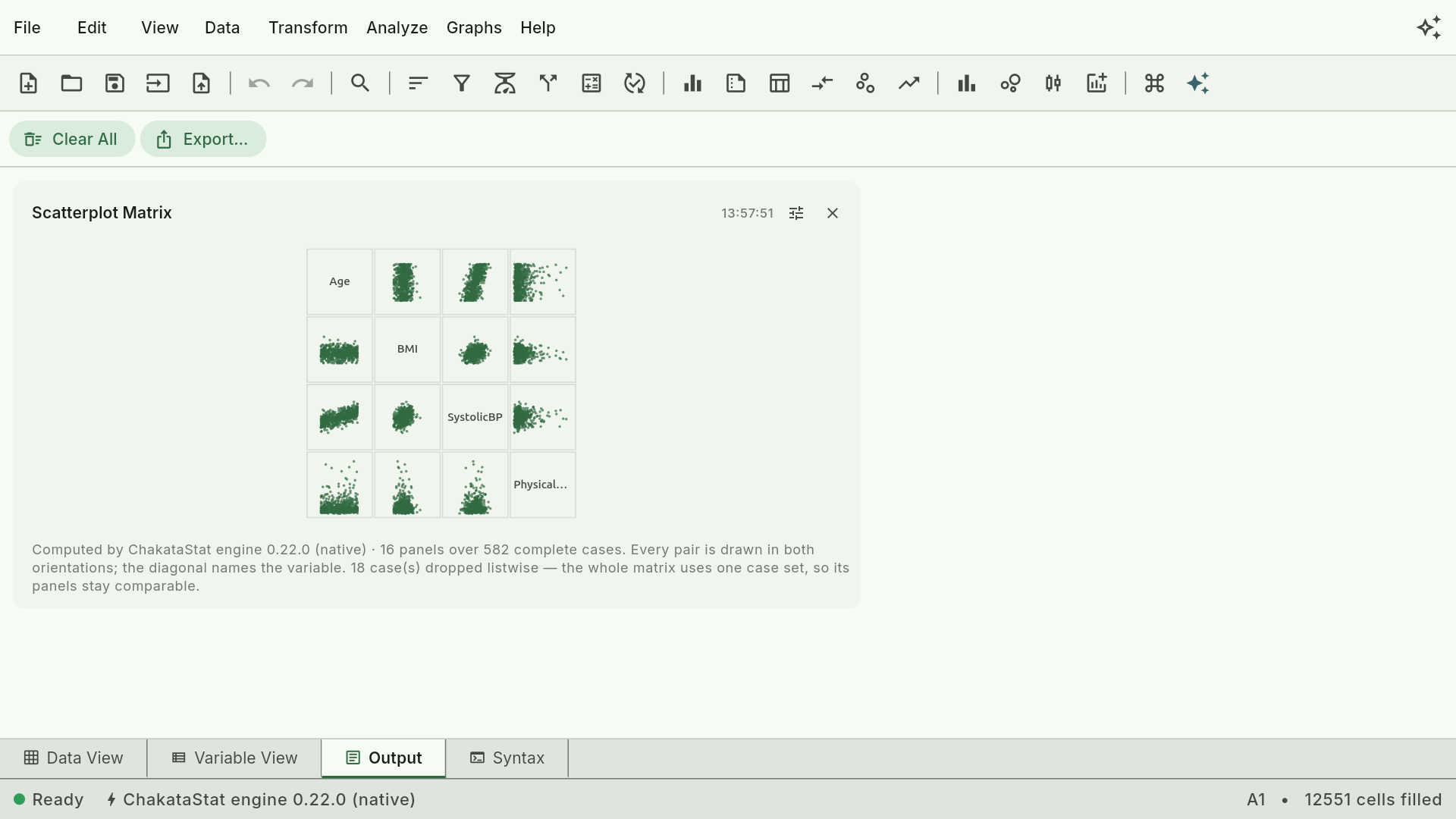This screenshot has width=1456, height=819.
Task: Click the first bar chart frequencies icon
Action: [692, 83]
